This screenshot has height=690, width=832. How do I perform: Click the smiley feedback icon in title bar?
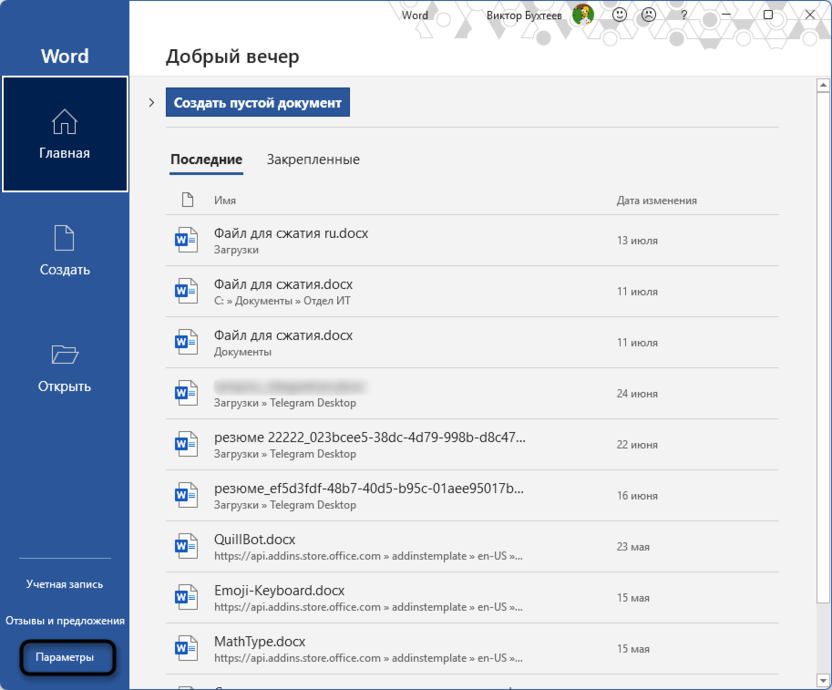click(619, 15)
